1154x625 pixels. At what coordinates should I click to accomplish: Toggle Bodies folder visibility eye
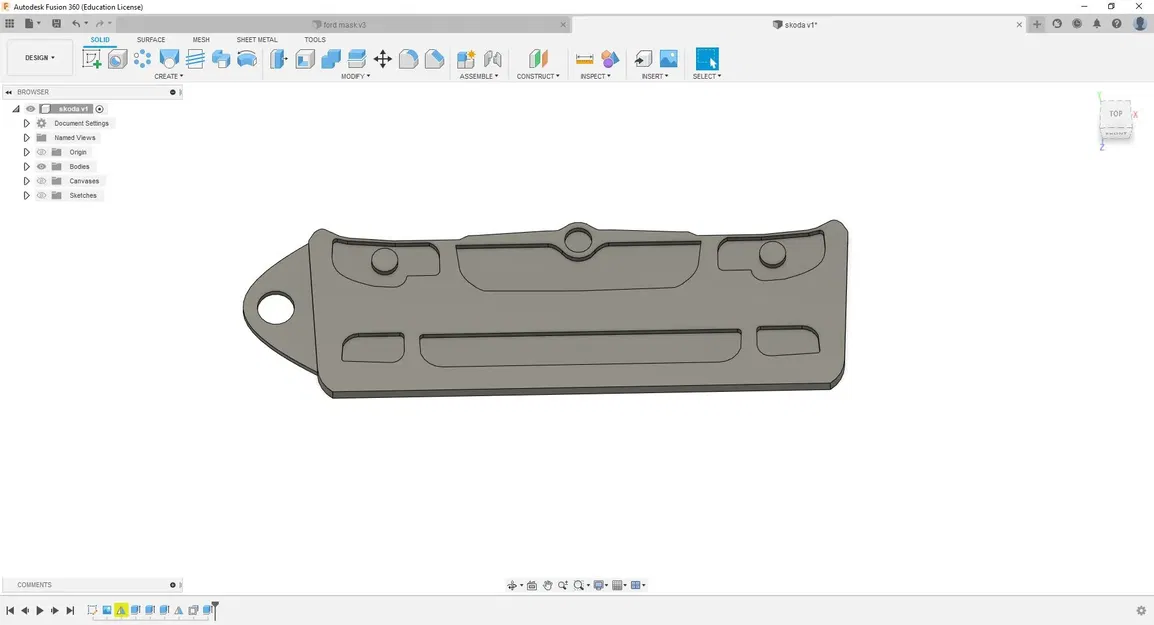point(41,166)
